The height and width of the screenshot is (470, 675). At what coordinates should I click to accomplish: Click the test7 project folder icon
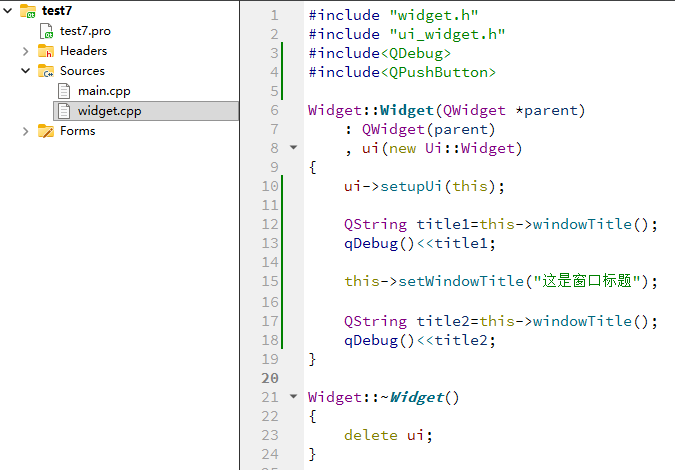pyautogui.click(x=28, y=11)
